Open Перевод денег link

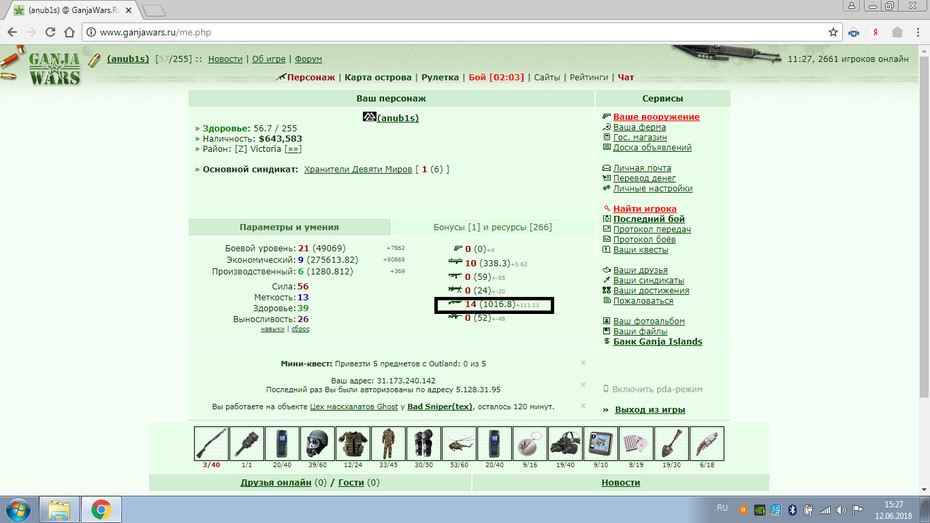pos(645,178)
